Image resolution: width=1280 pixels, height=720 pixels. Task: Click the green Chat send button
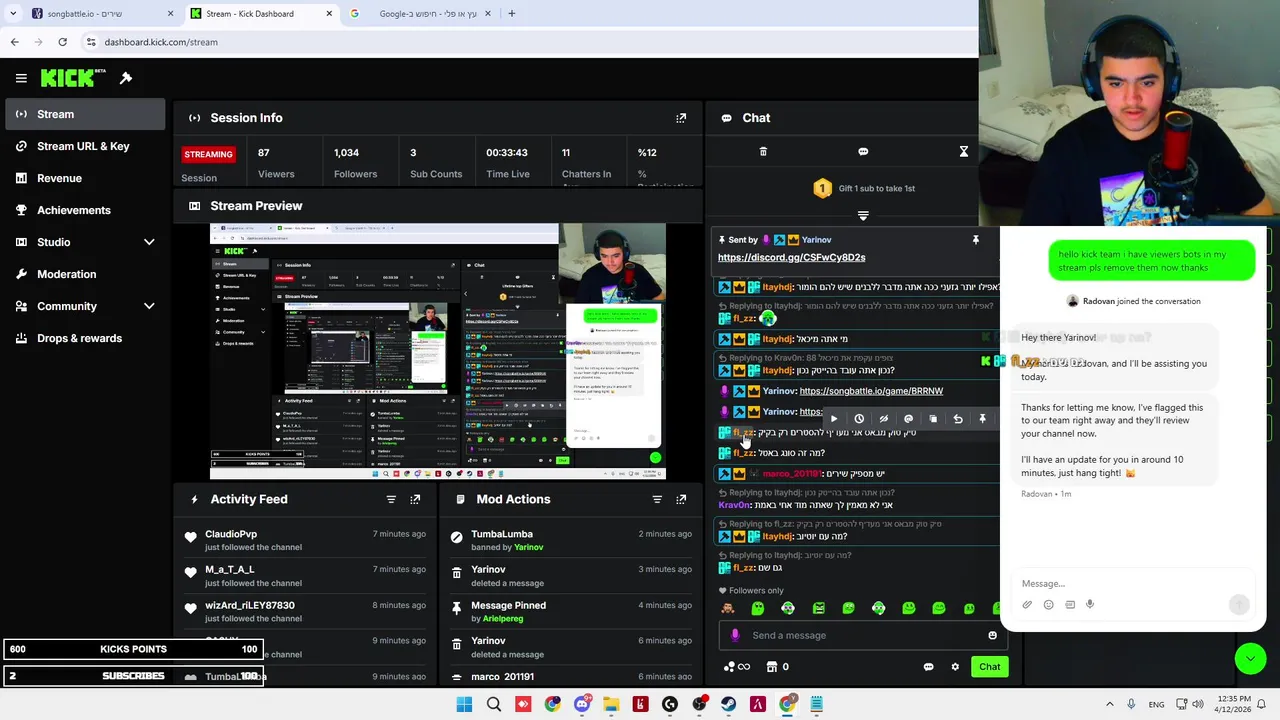coord(989,667)
